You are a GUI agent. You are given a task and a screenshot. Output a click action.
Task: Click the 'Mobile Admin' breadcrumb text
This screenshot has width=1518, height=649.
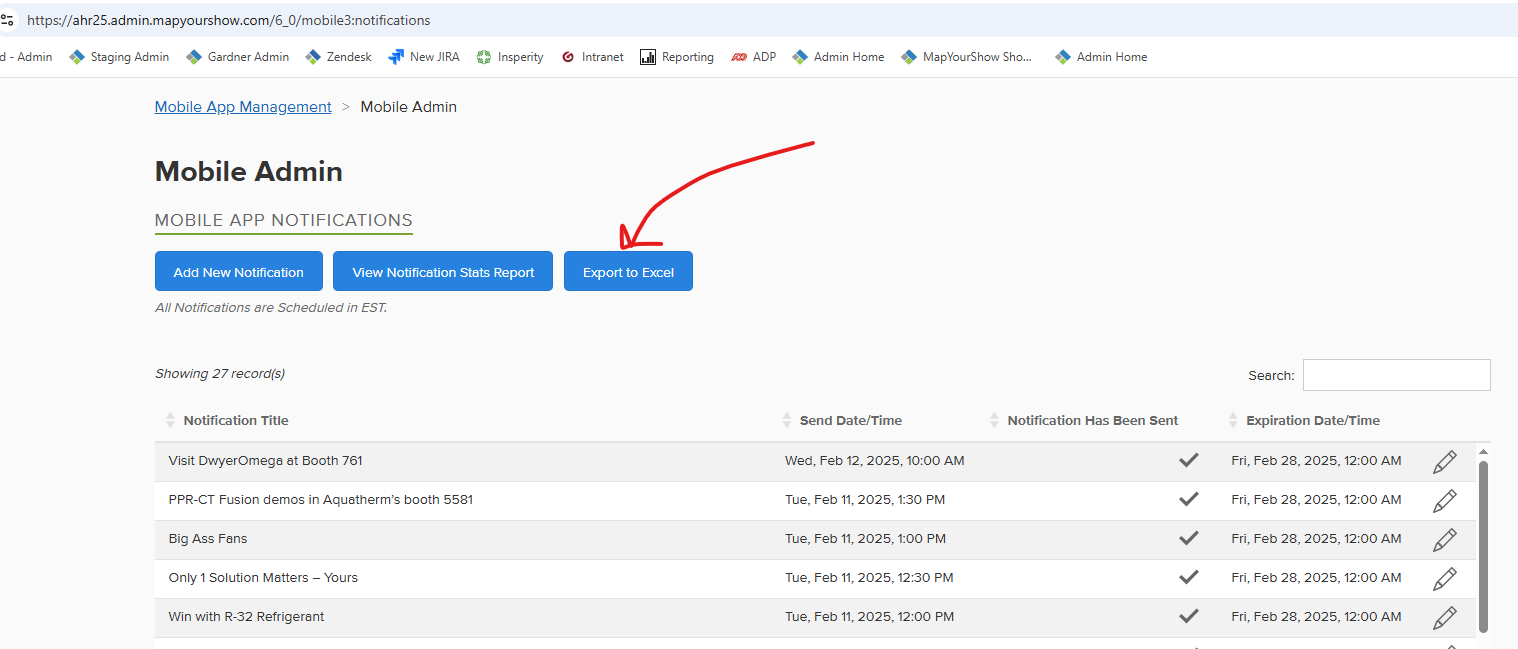[409, 107]
